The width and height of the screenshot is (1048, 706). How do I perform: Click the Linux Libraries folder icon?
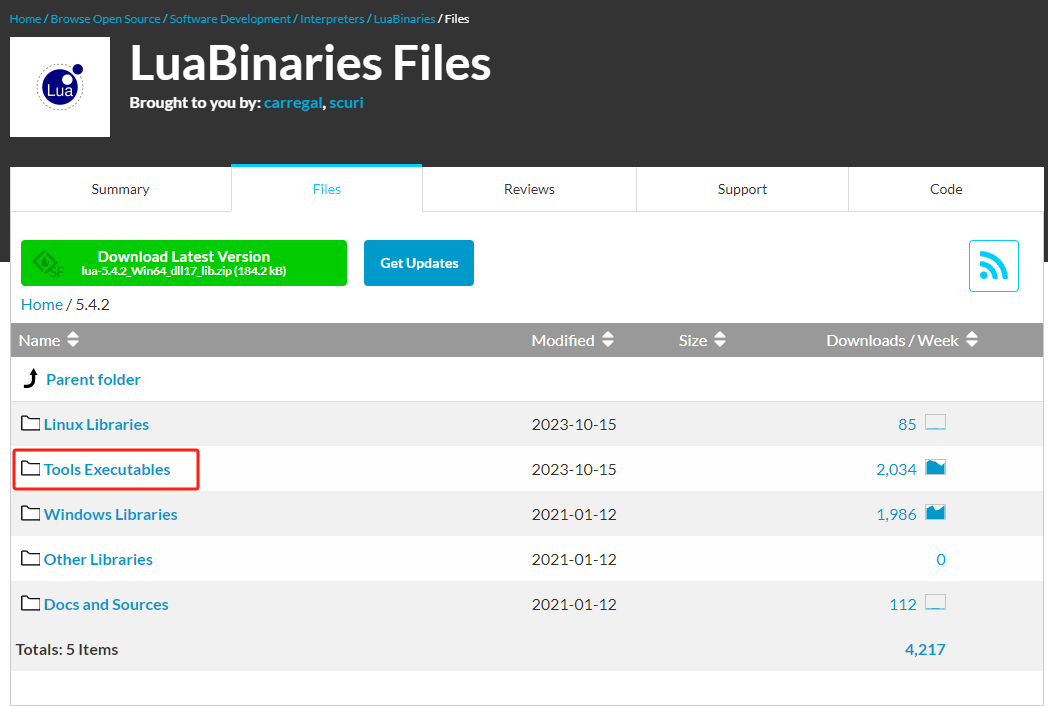click(x=30, y=424)
